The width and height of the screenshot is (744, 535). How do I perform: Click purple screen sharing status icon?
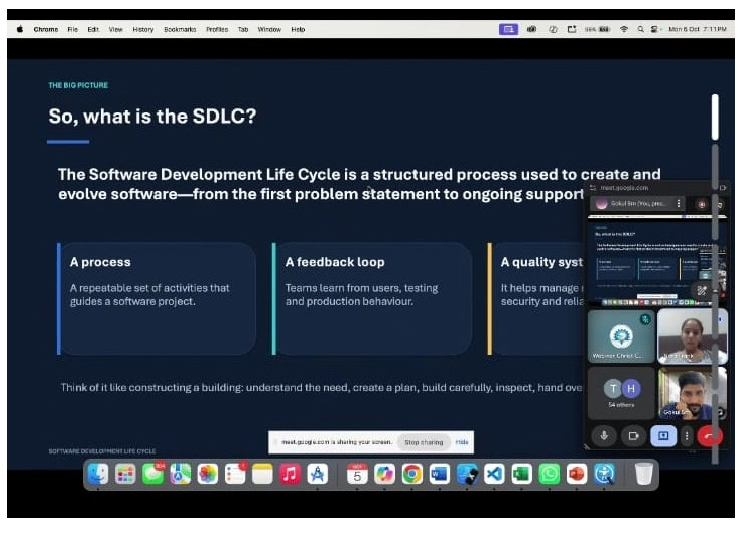(x=508, y=29)
